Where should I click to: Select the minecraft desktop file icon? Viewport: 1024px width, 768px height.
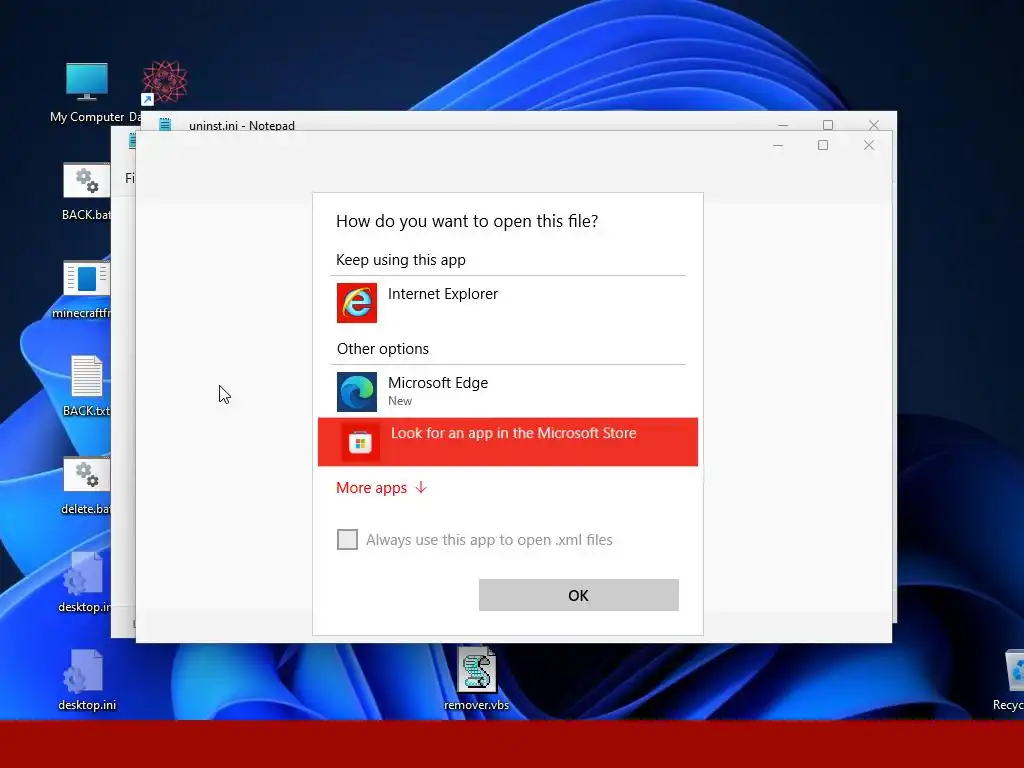click(86, 279)
